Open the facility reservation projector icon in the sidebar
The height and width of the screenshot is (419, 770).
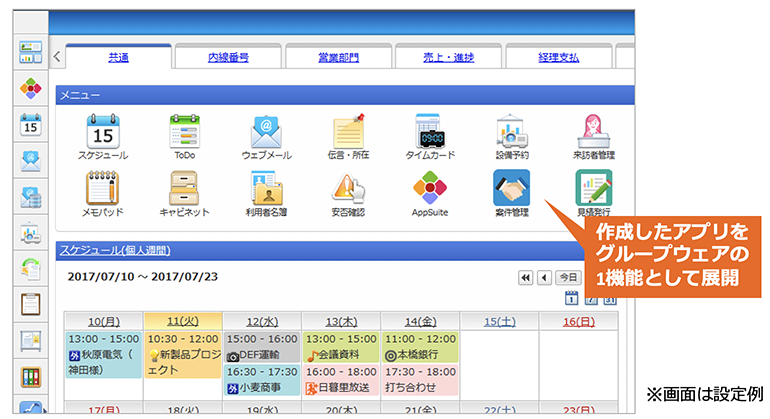pos(30,233)
